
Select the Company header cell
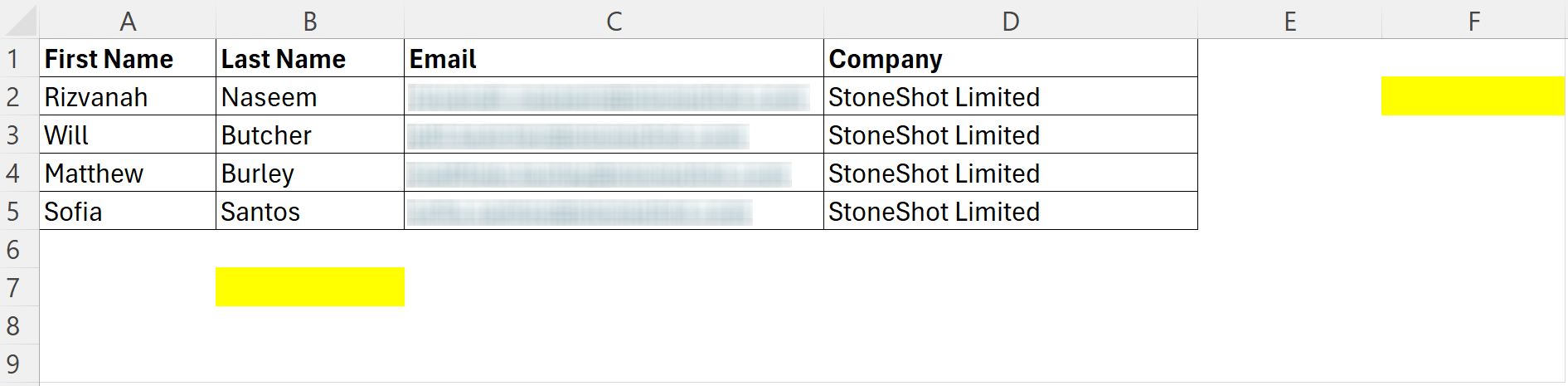1011,58
